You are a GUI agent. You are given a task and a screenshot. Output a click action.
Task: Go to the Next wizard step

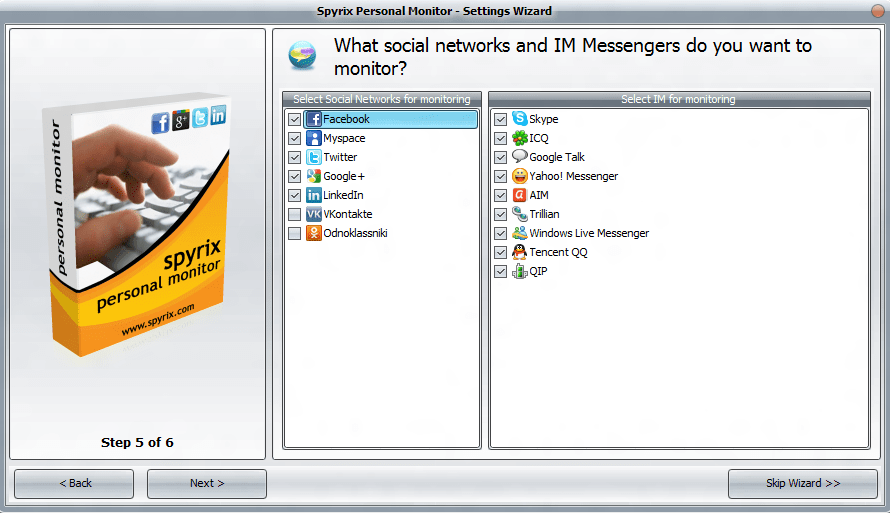pos(207,483)
